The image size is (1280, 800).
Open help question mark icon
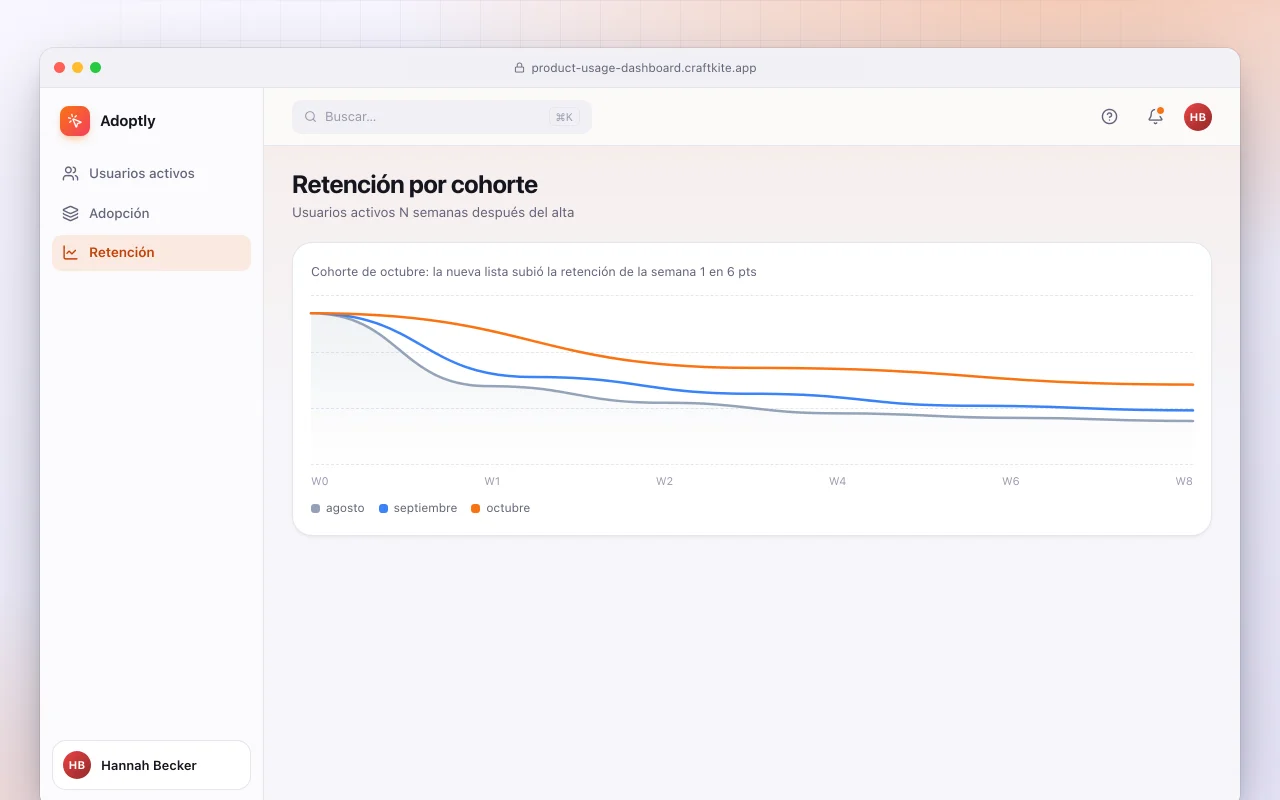pos(1109,117)
